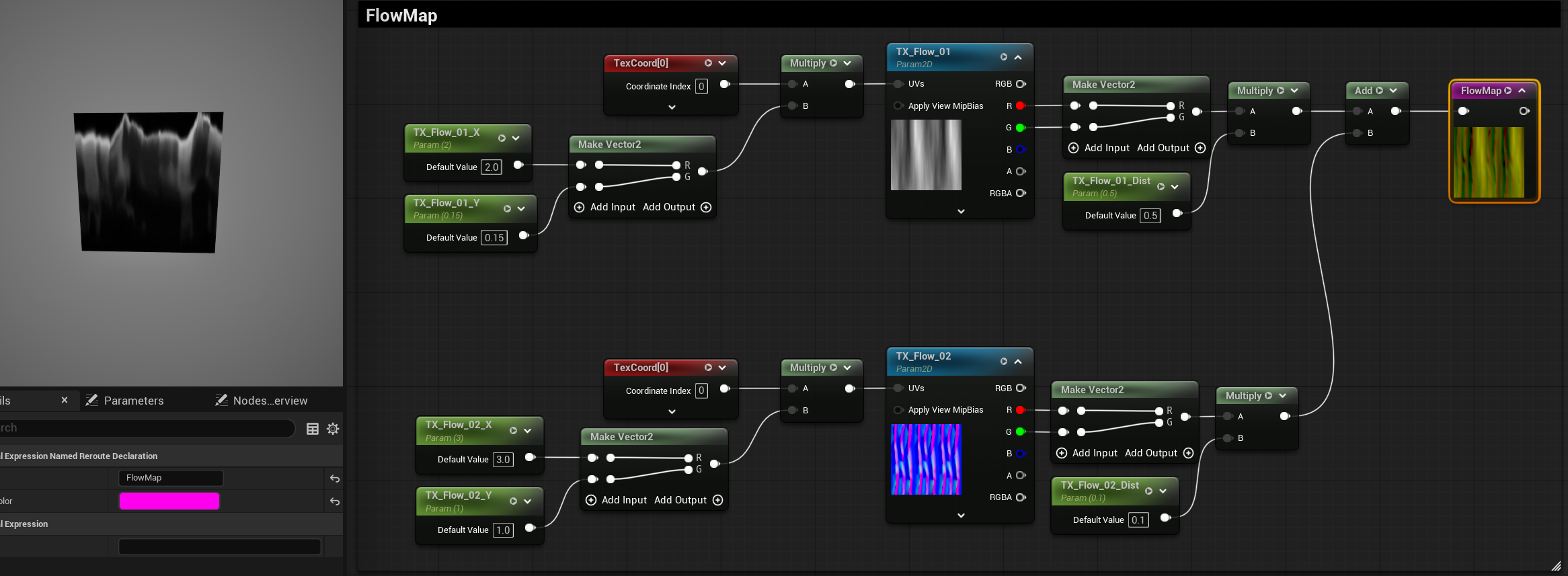Click the preview icon on TX_Flow_01 node header

[x=1003, y=57]
